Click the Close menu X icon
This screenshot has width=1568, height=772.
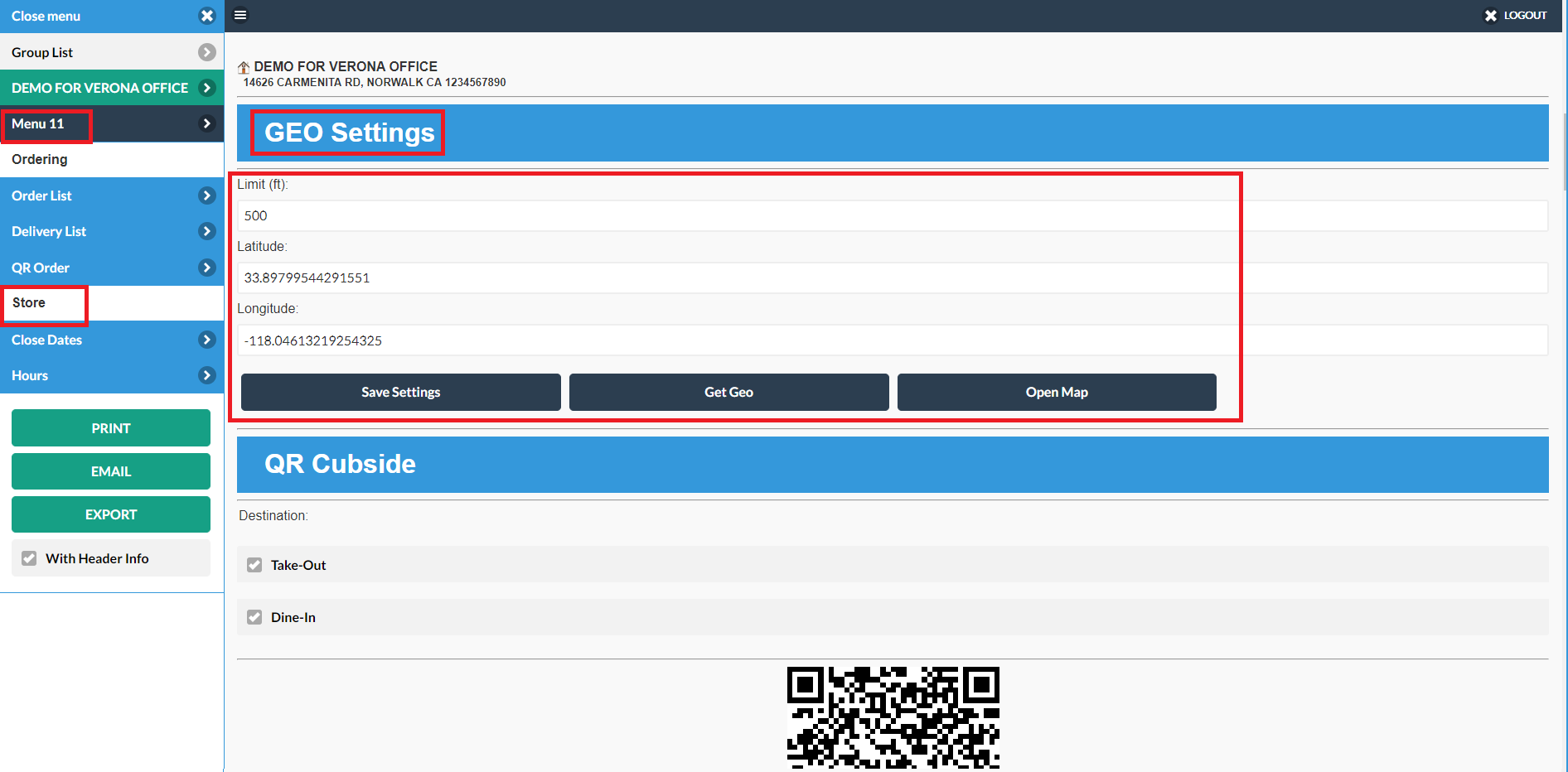(207, 16)
